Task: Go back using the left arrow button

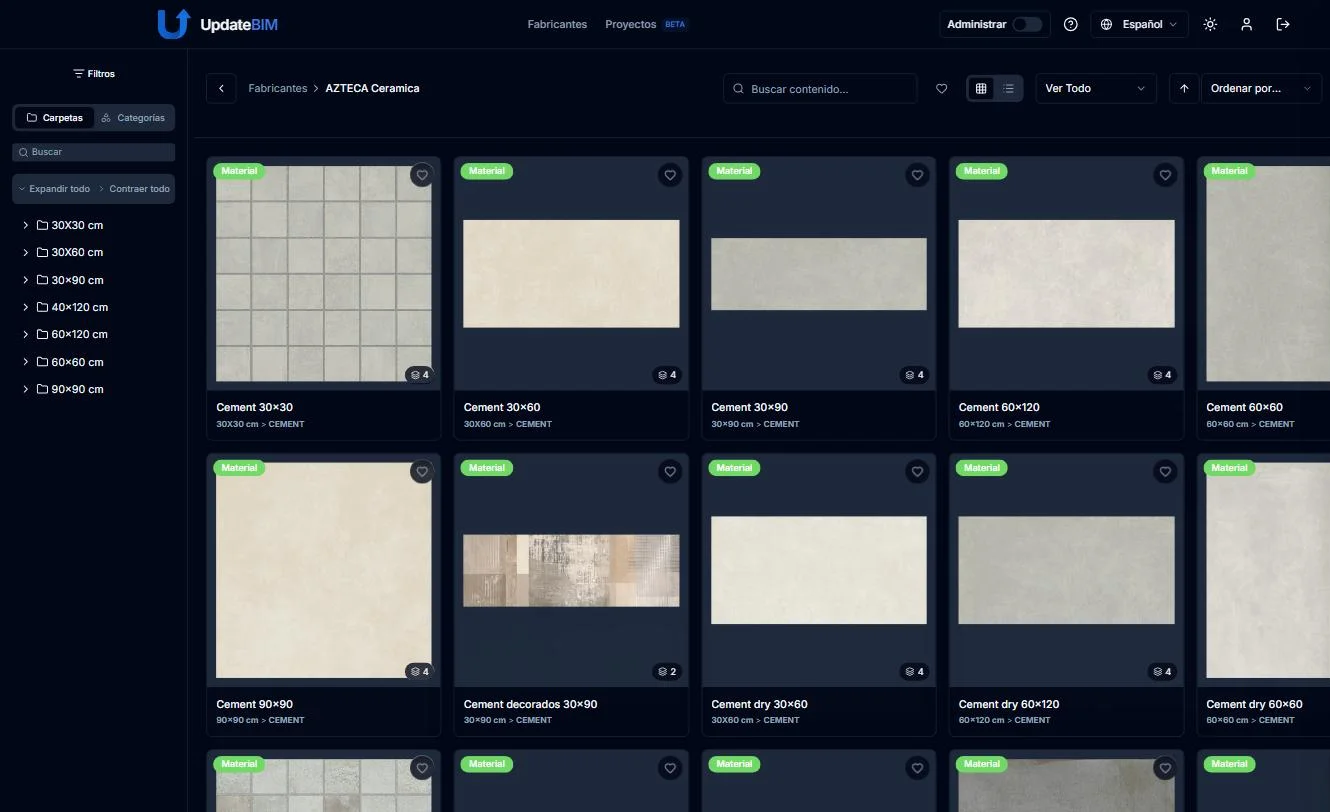Action: 221,88
